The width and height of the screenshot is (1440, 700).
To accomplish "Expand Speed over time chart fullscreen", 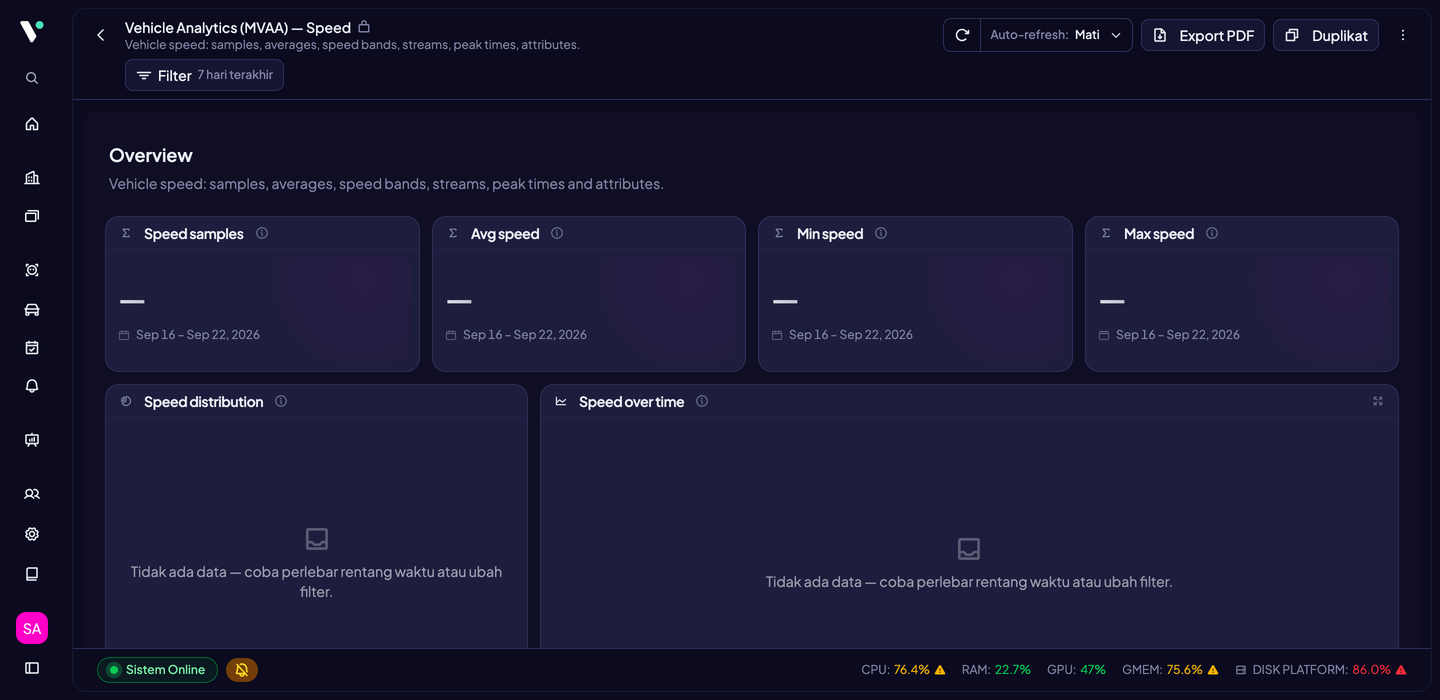I will click(x=1378, y=401).
